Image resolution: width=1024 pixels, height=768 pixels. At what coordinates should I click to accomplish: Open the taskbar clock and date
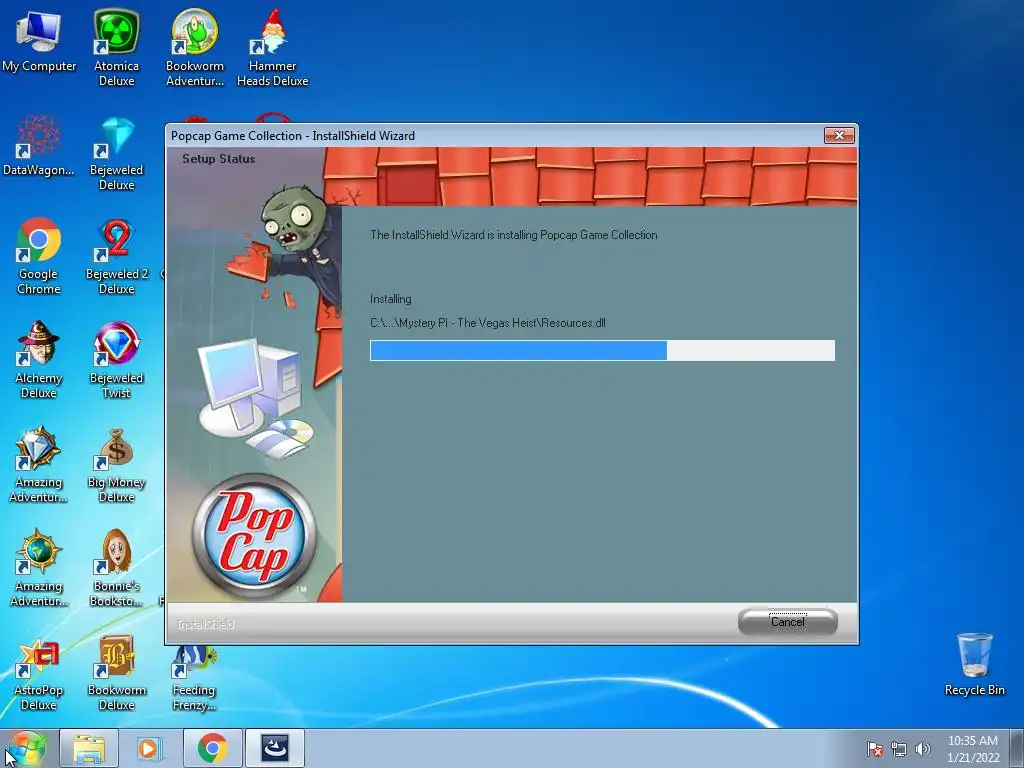point(973,749)
